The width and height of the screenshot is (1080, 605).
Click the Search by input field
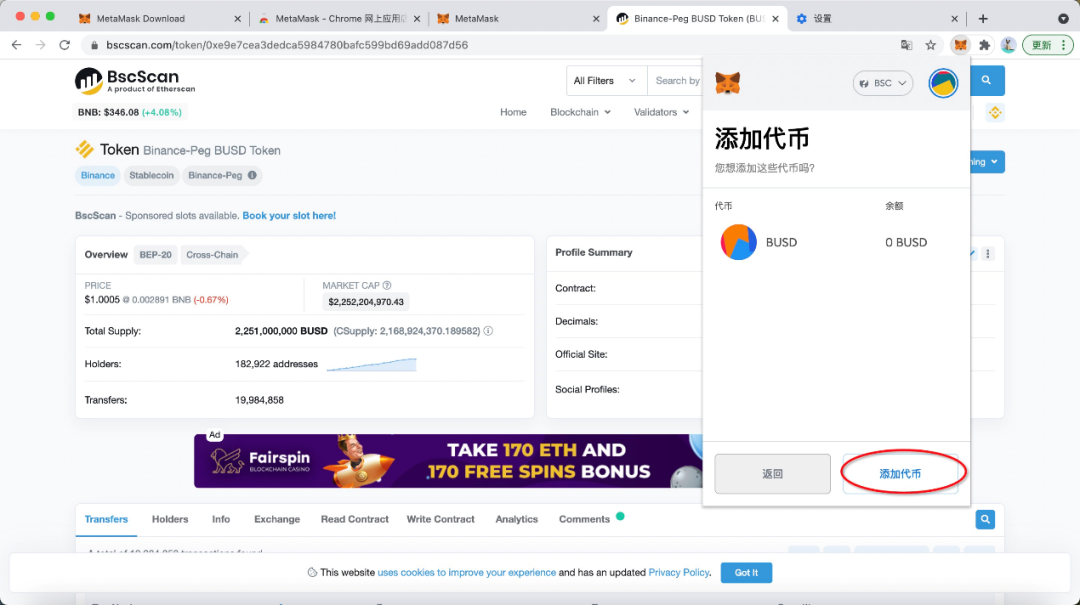coord(674,81)
